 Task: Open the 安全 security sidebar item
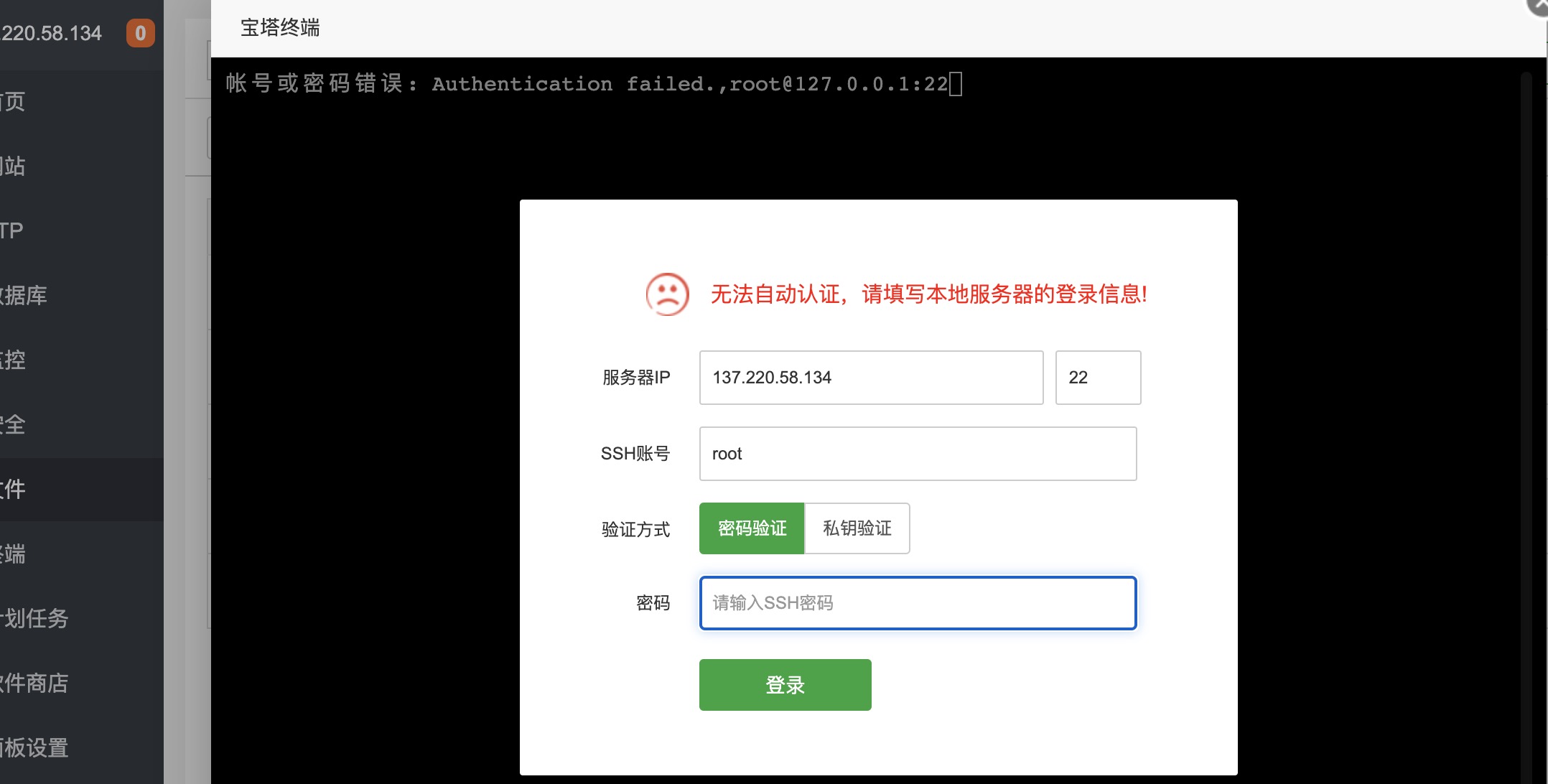pos(82,424)
